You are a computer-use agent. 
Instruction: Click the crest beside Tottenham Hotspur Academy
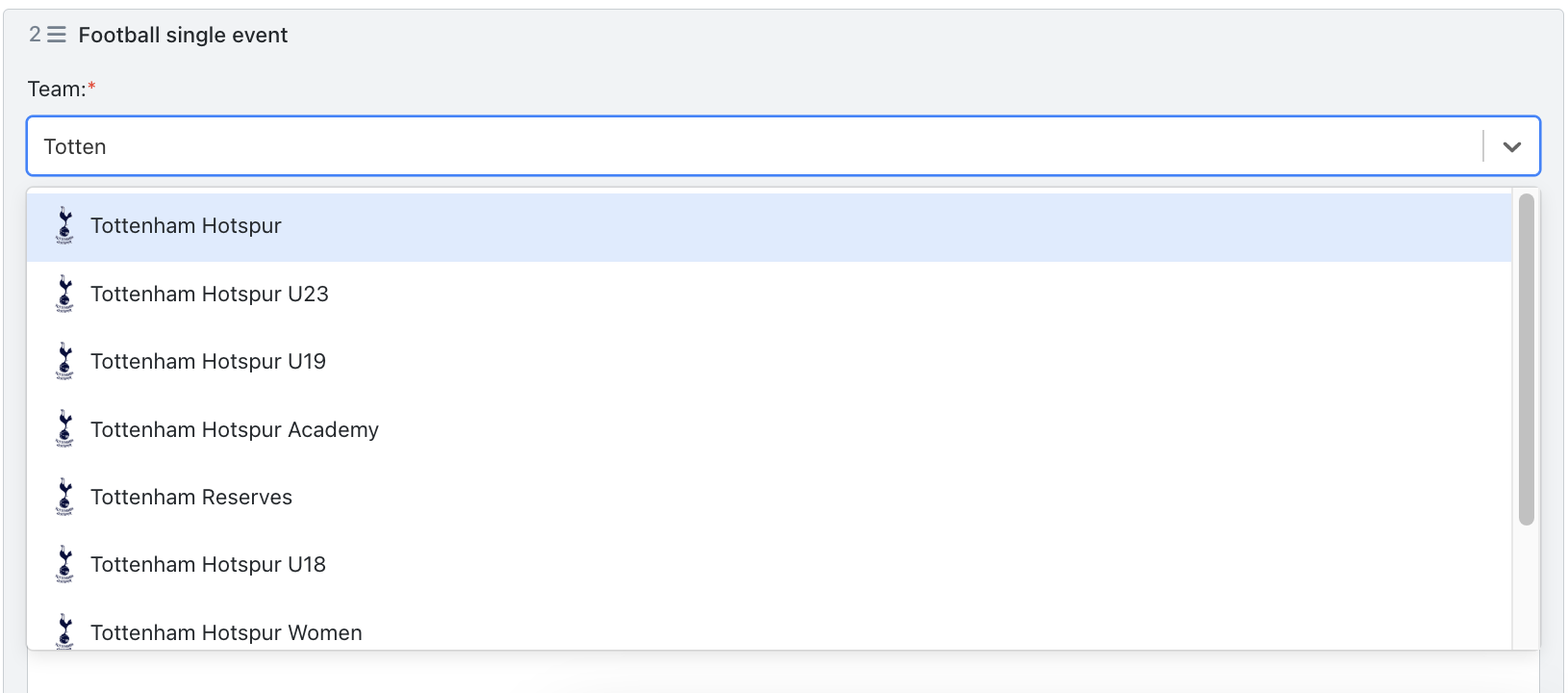64,429
